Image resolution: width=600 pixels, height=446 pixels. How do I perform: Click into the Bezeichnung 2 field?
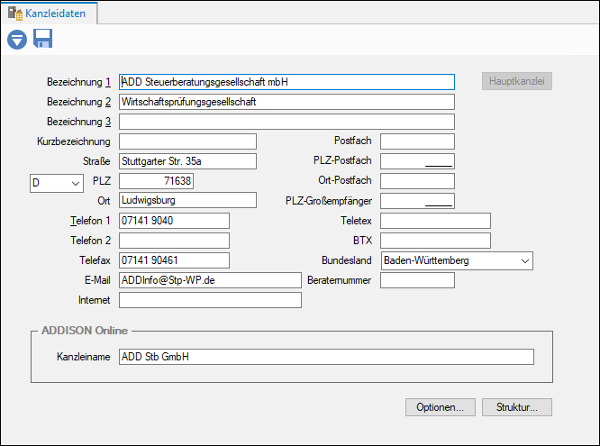point(287,102)
